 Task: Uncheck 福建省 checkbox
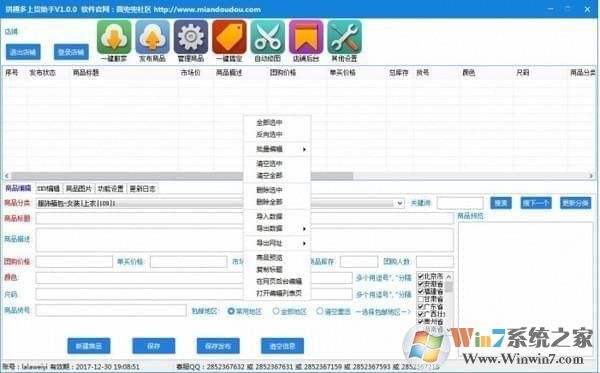click(421, 292)
